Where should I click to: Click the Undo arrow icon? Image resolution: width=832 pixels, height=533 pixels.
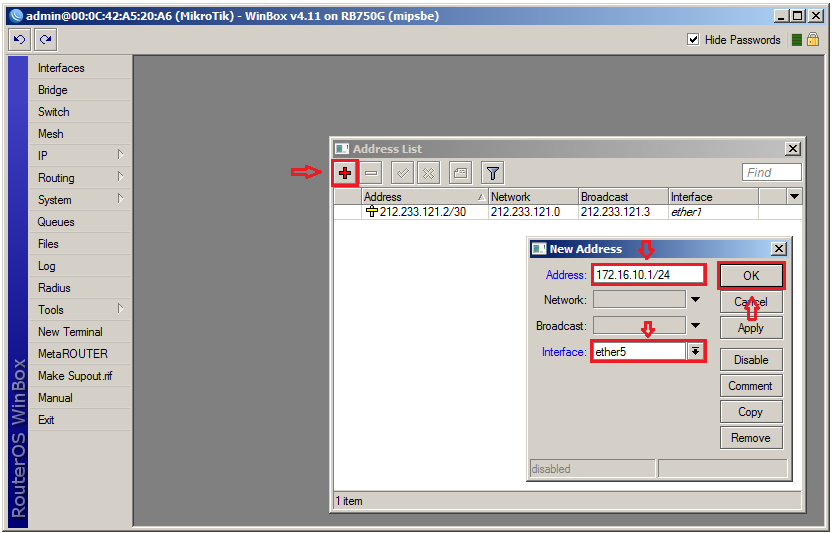(19, 39)
